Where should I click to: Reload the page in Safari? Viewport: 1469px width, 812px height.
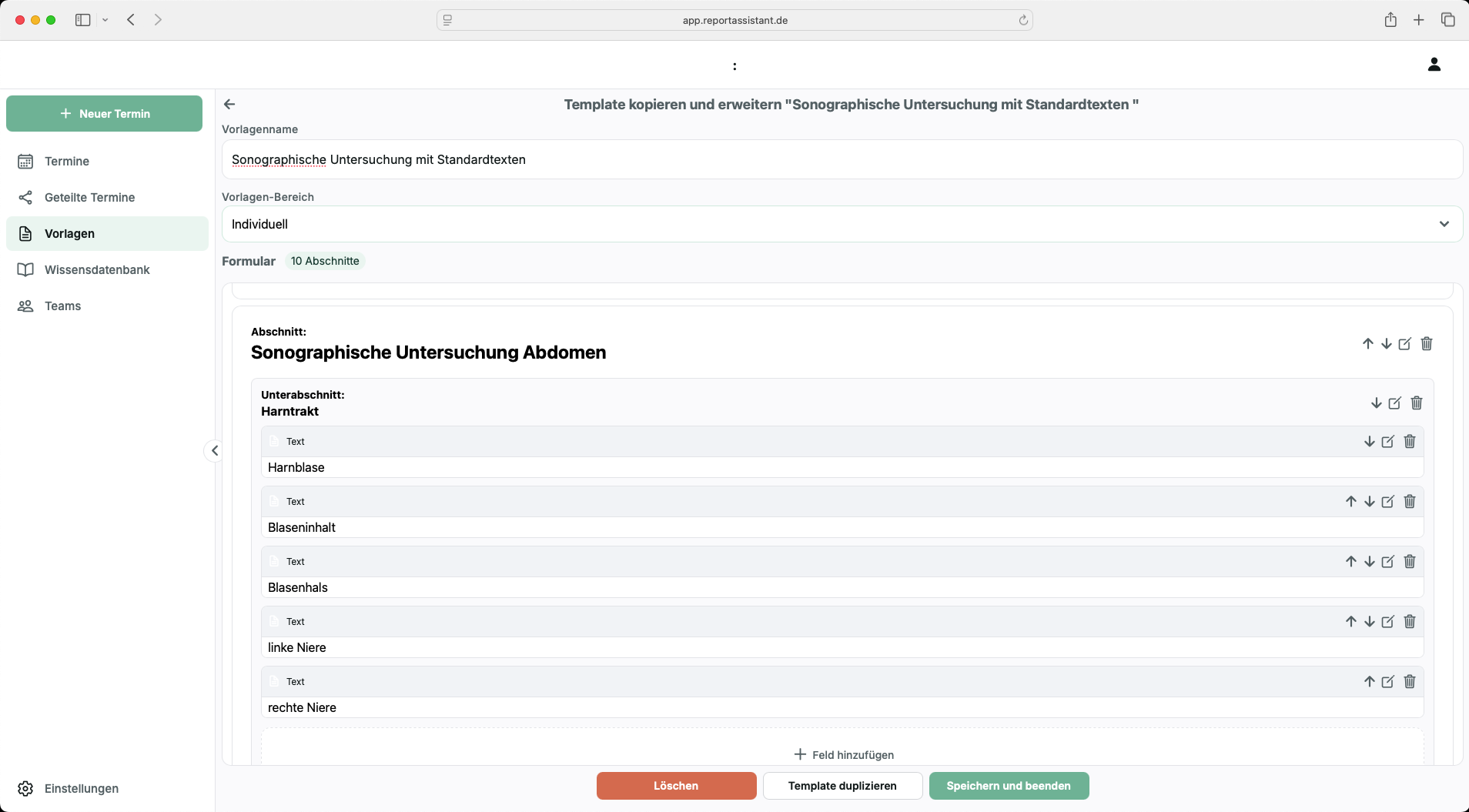[x=1023, y=20]
